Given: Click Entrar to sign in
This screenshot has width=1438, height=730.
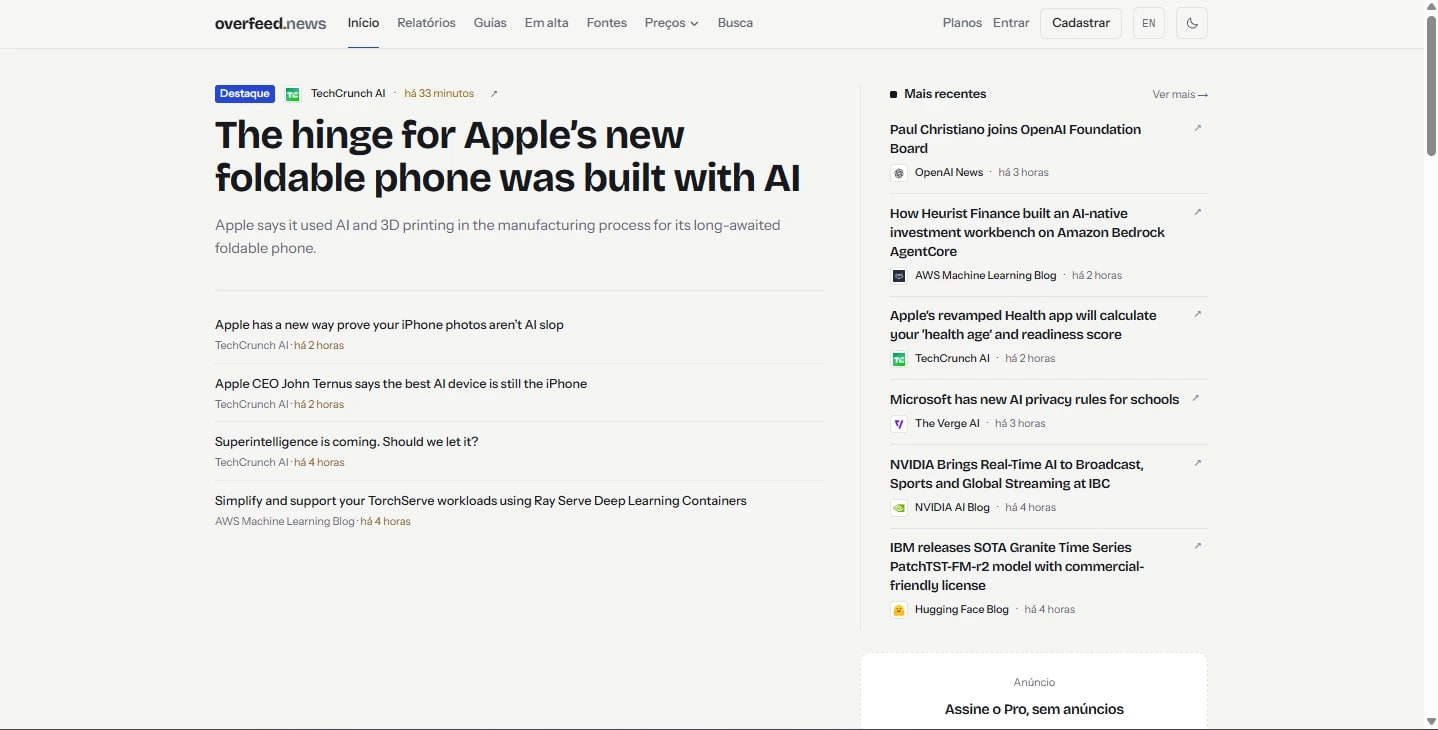Looking at the screenshot, I should click(1011, 23).
